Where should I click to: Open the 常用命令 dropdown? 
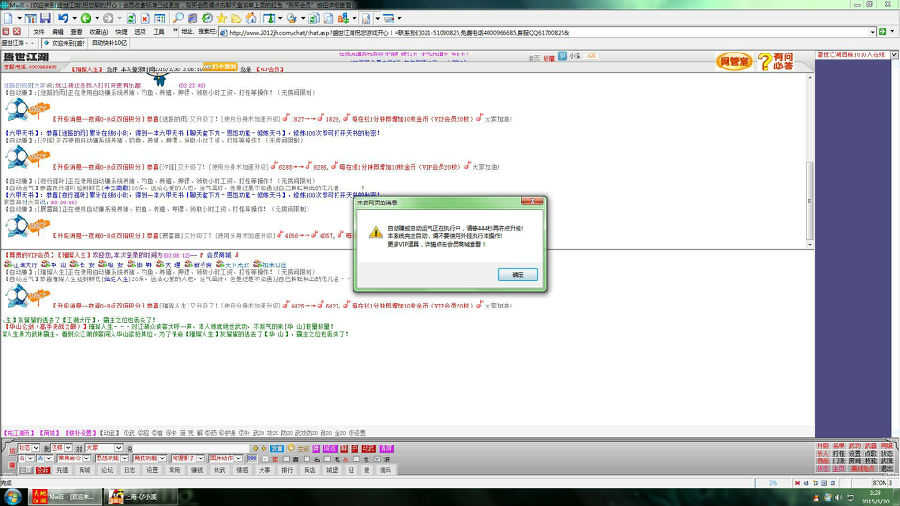73,458
